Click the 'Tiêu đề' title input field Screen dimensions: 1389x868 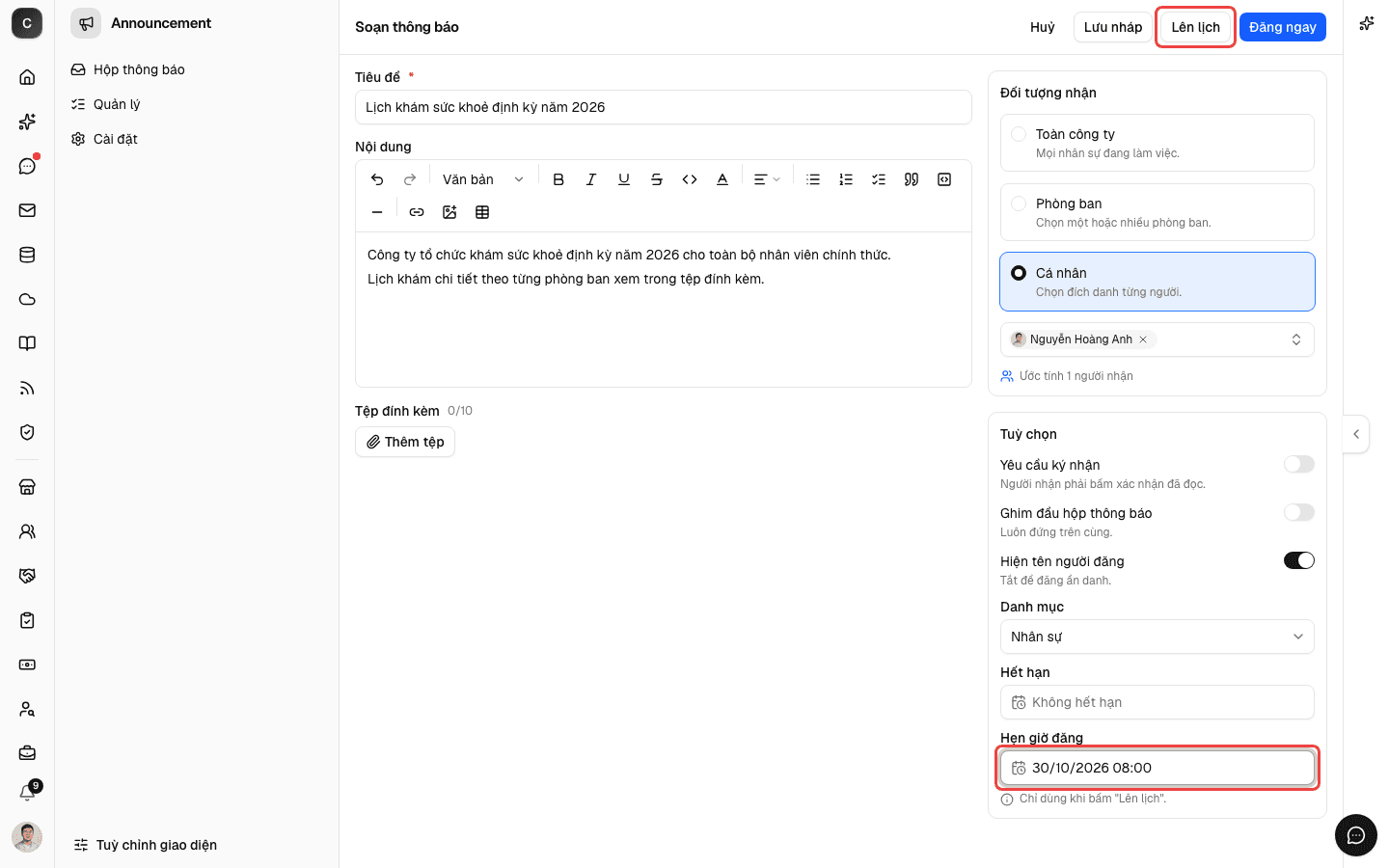(x=664, y=107)
